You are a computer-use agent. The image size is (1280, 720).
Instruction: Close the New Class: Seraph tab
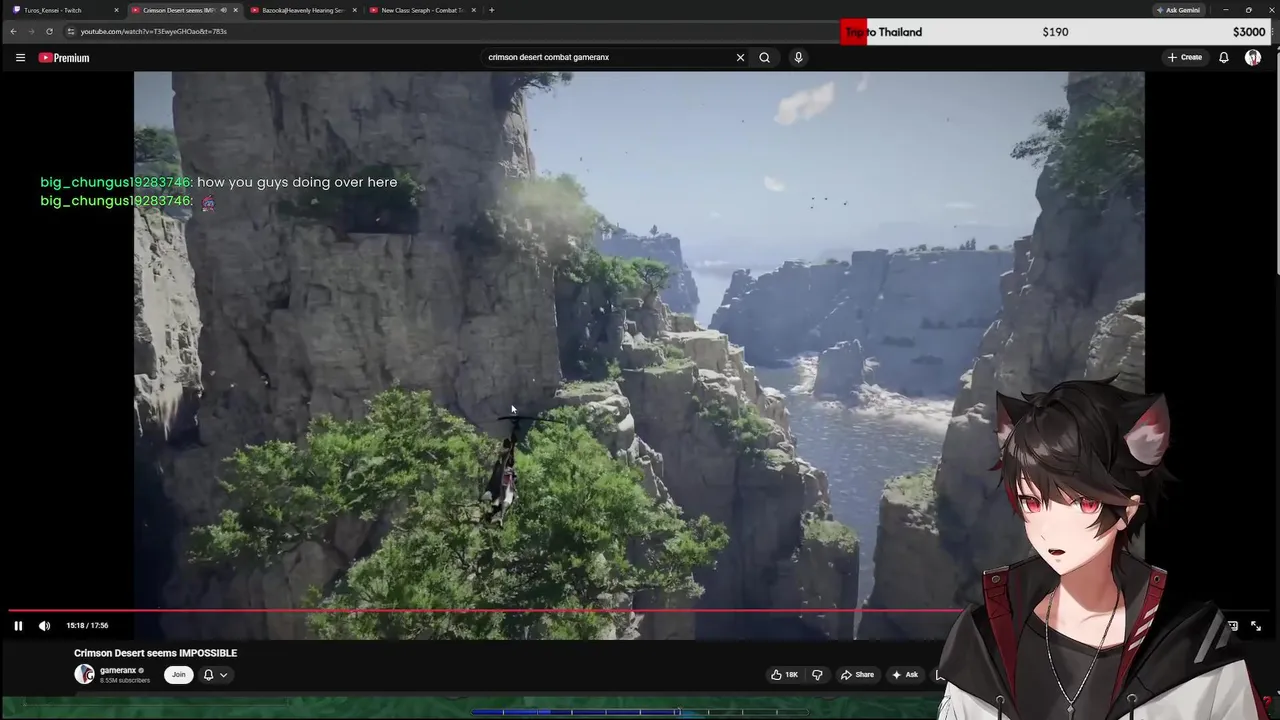click(473, 10)
